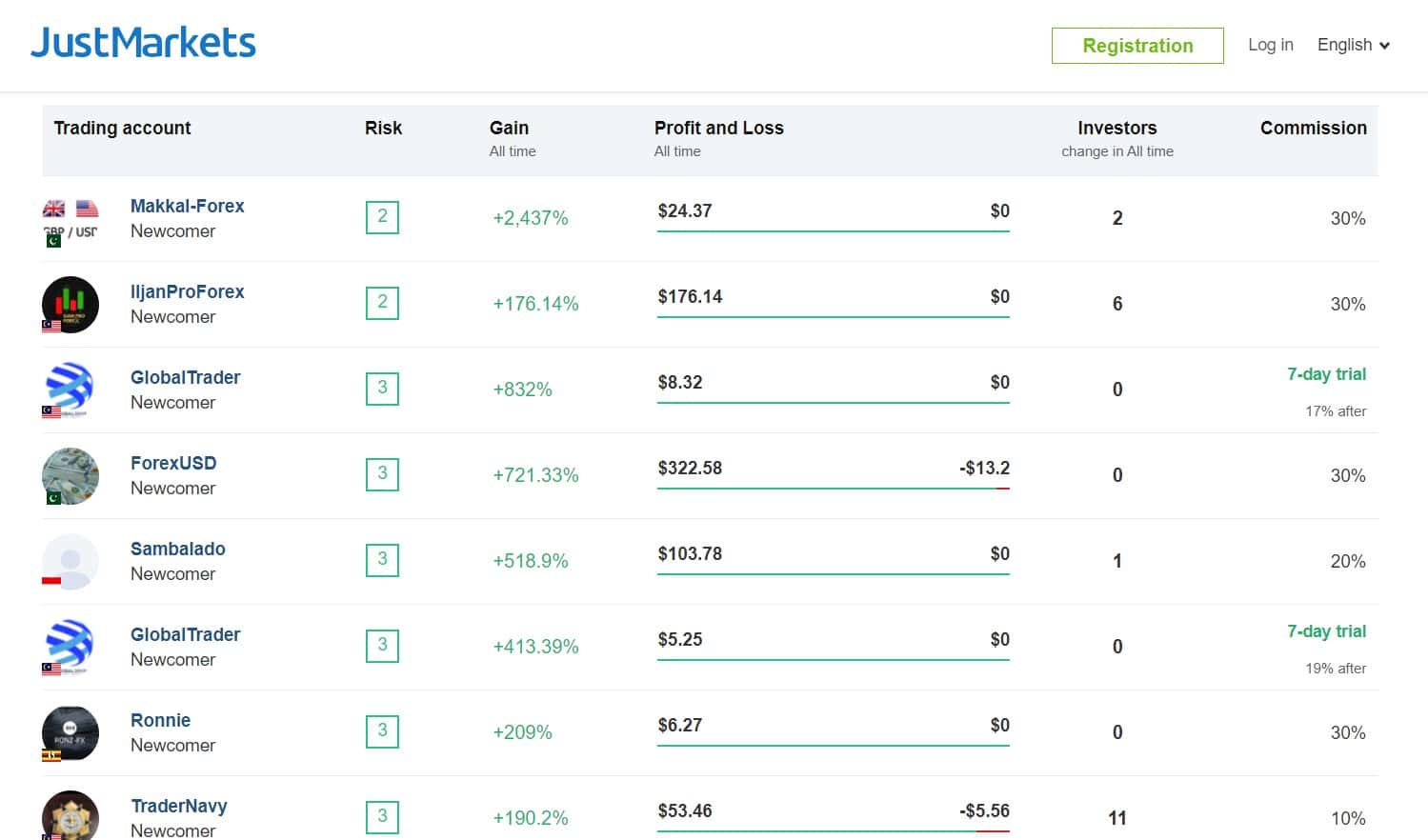The width and height of the screenshot is (1428, 840).
Task: Open IljanProForex trading account
Action: point(187,291)
